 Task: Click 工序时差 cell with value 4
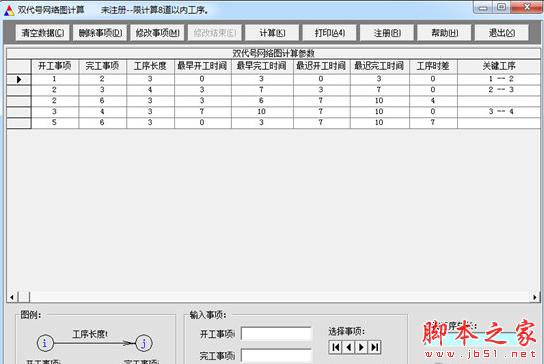coord(433,101)
